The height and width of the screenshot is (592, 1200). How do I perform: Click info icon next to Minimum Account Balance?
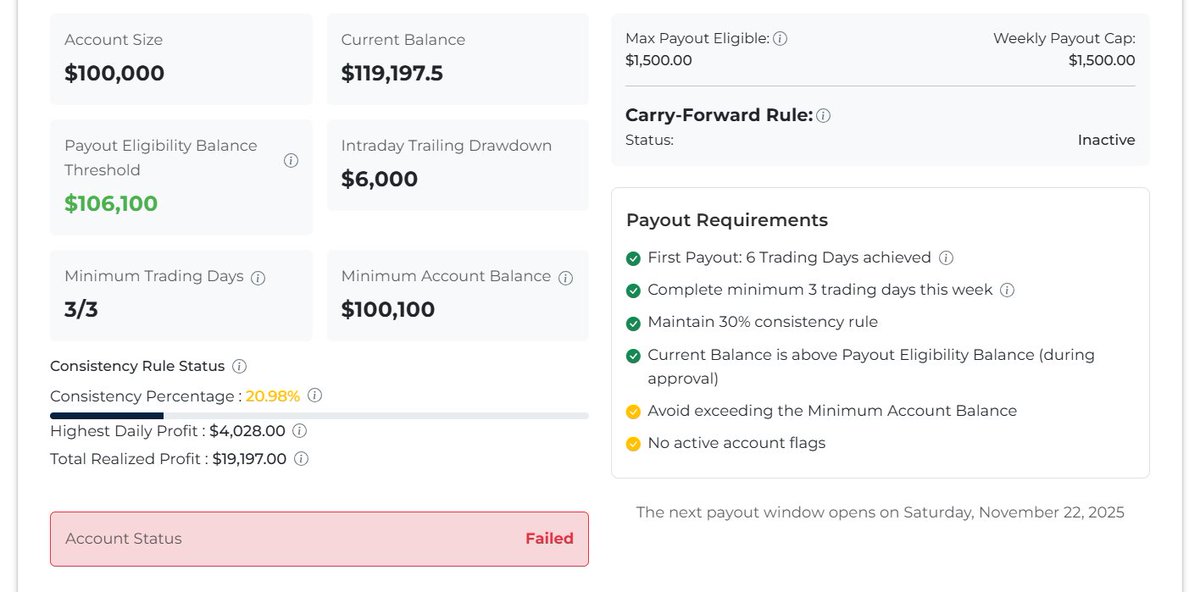point(565,278)
